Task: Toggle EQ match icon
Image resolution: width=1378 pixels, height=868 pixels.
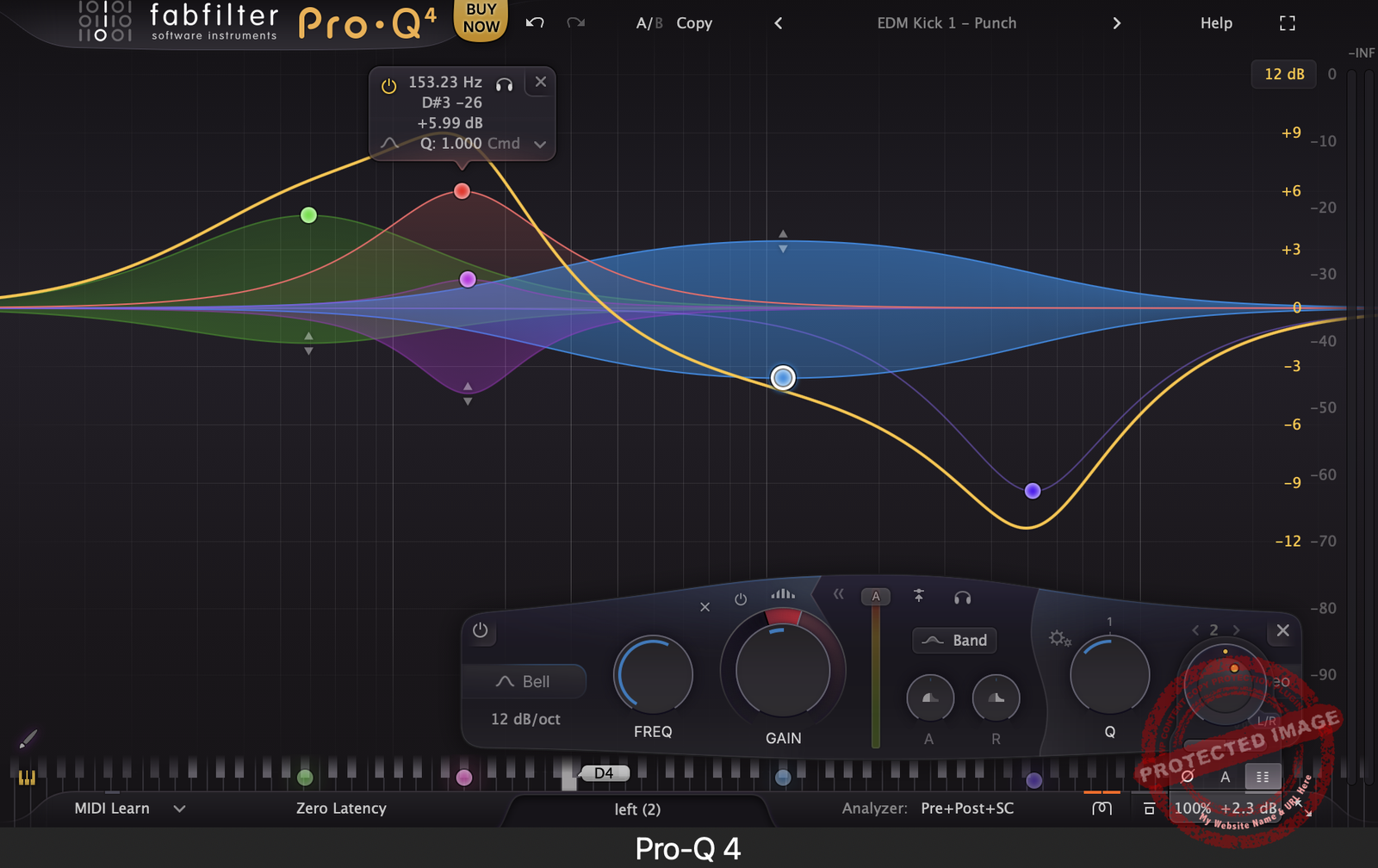Action: coord(1102,809)
